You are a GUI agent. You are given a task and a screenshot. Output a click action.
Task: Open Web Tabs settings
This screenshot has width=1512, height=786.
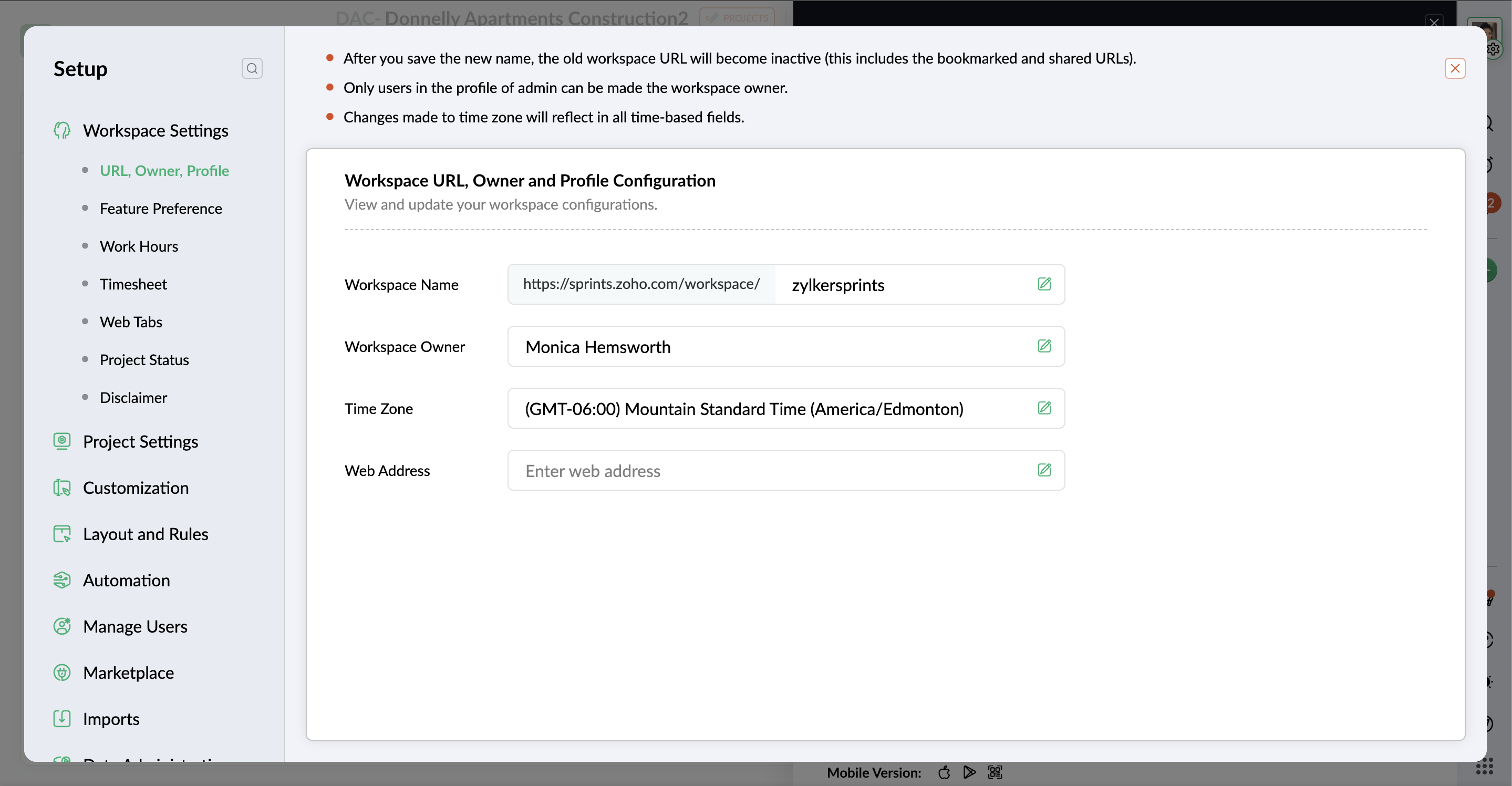[131, 322]
